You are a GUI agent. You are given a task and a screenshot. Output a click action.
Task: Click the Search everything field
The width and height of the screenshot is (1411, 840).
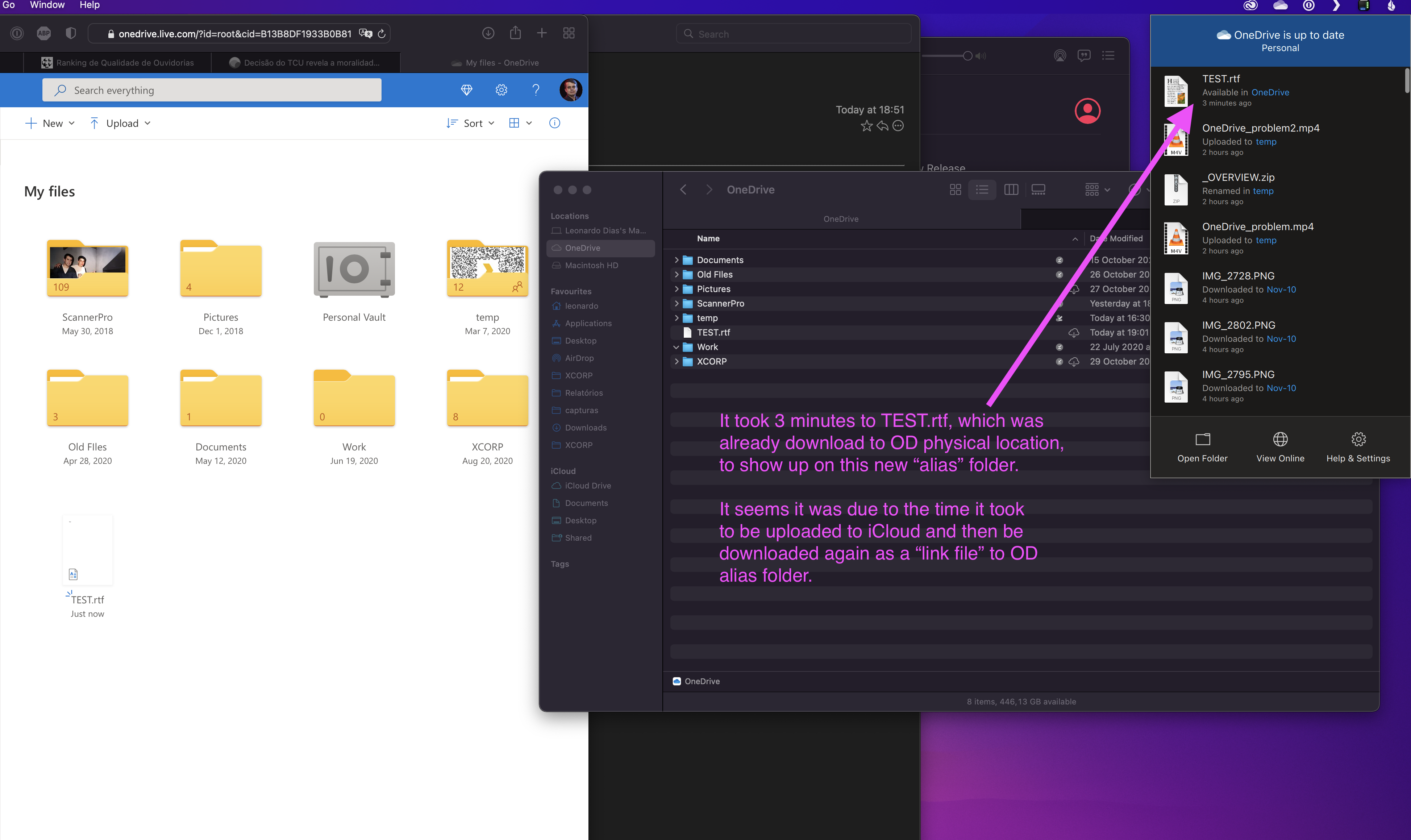pyautogui.click(x=212, y=91)
